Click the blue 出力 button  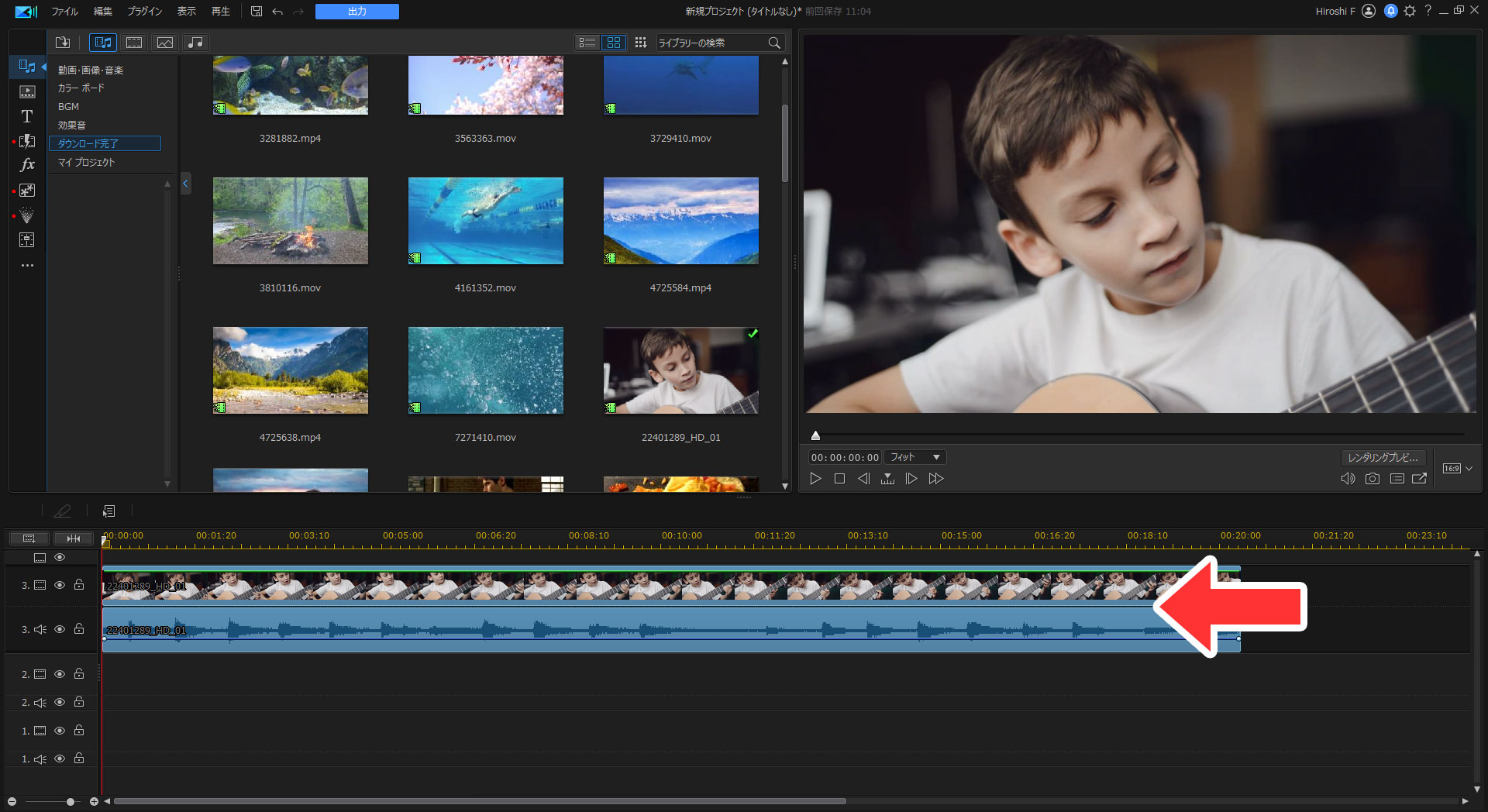click(356, 12)
